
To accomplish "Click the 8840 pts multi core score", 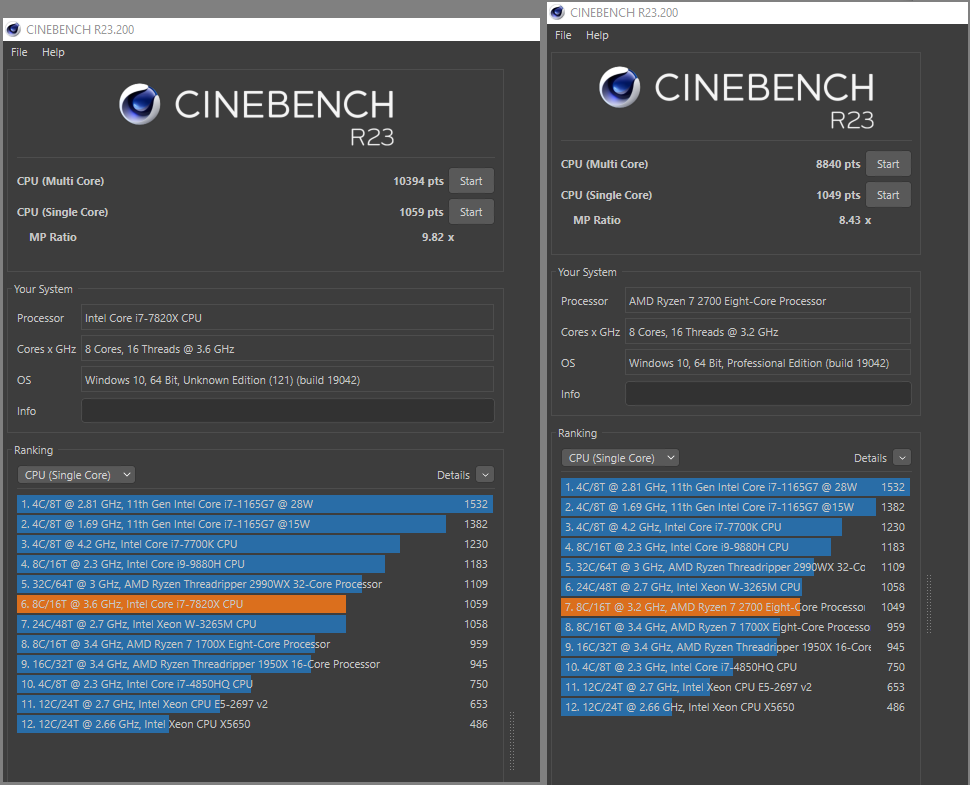I will (x=838, y=164).
